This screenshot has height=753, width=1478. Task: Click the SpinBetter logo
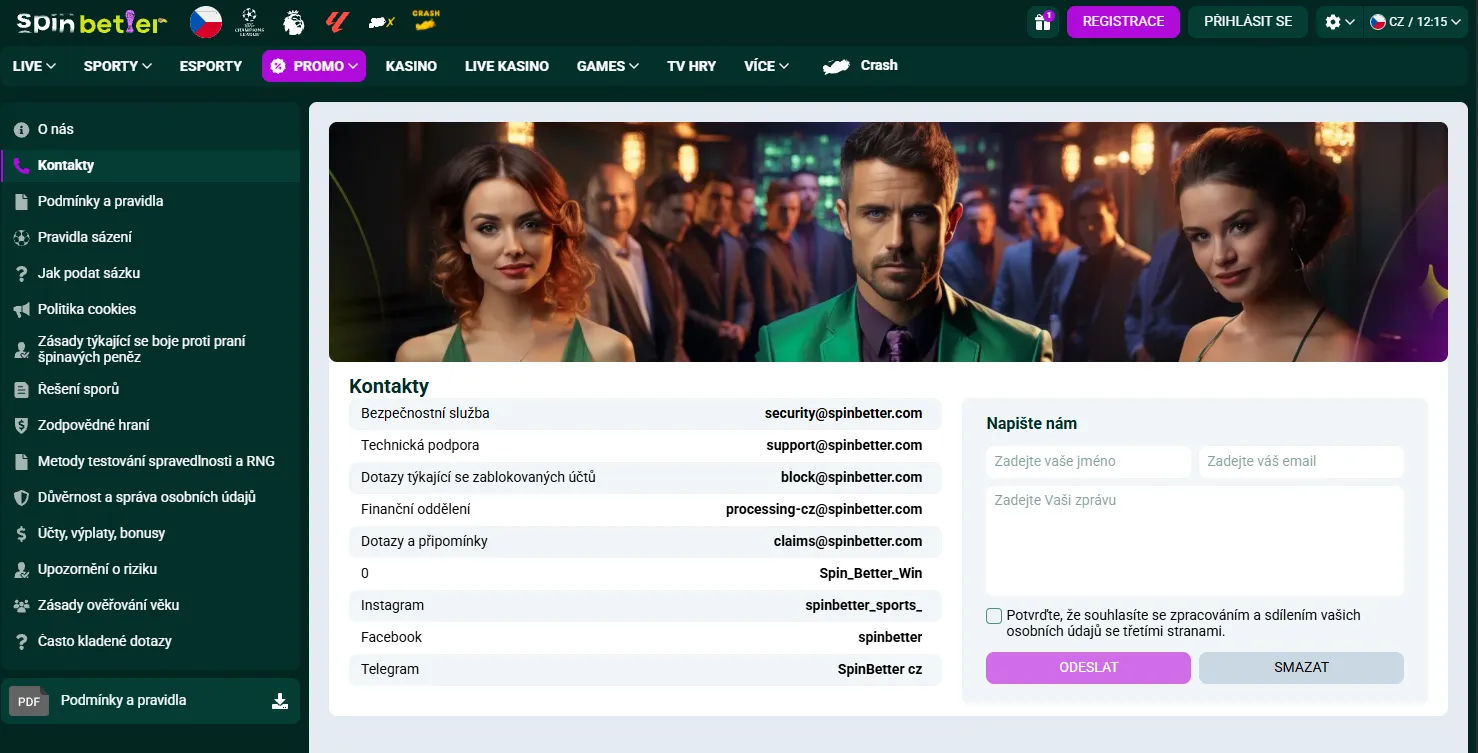coord(92,22)
